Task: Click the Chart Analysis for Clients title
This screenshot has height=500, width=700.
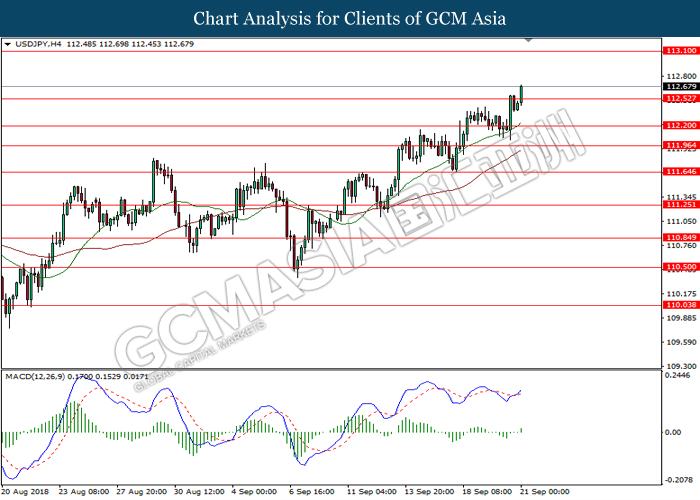Action: coord(350,19)
